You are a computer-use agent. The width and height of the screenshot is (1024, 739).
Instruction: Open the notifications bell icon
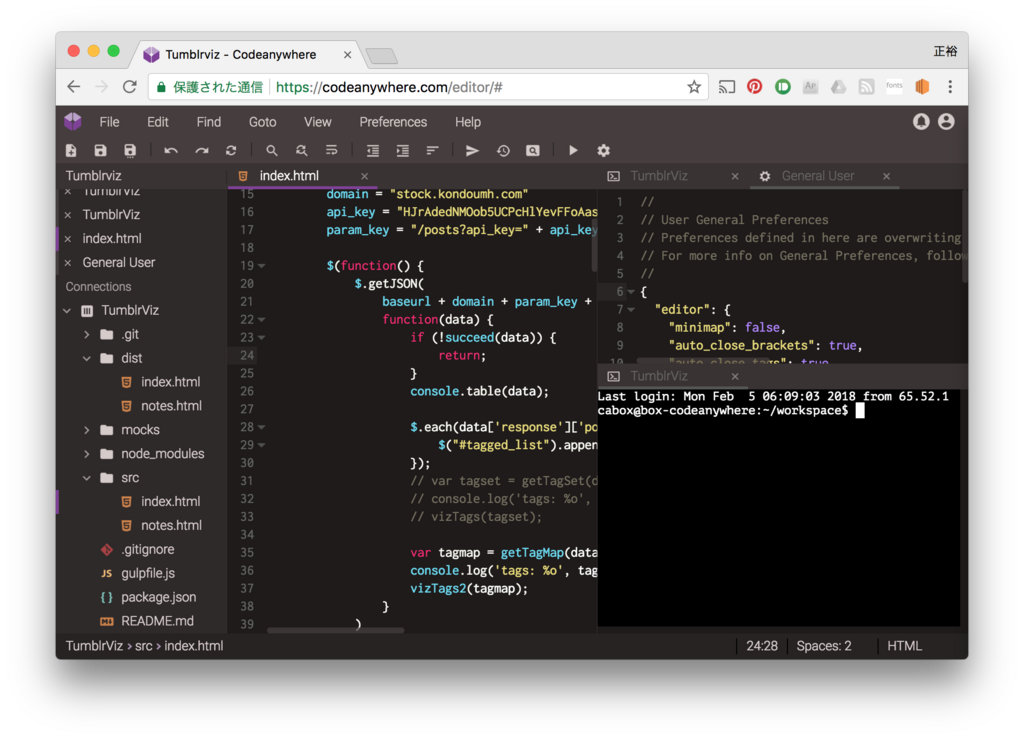[921, 121]
